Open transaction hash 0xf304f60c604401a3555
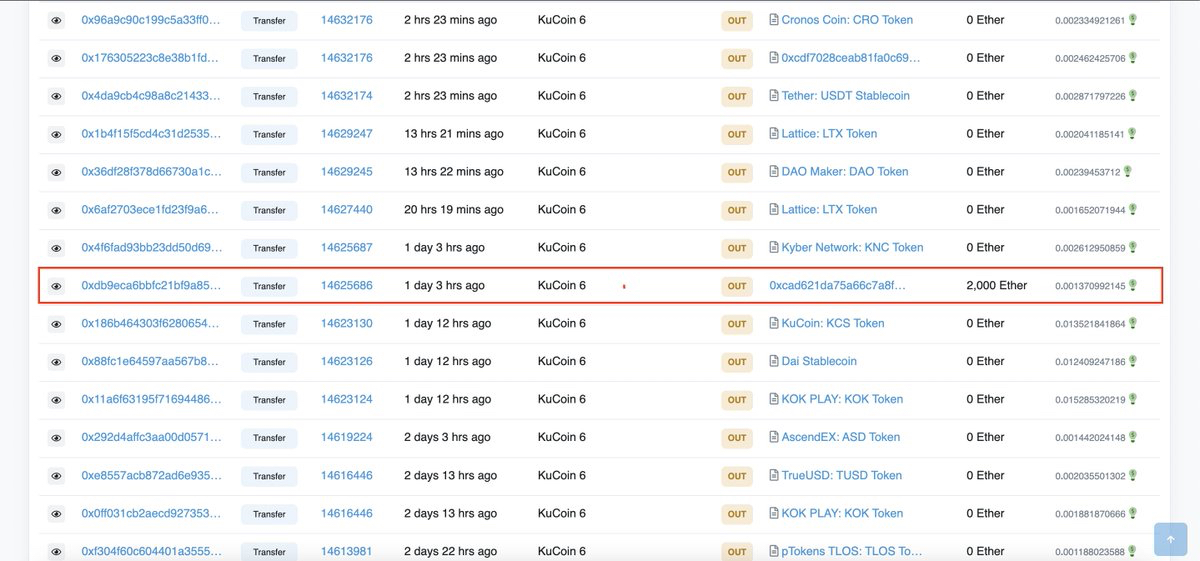Screen dimensions: 1200x561 [x=151, y=552]
